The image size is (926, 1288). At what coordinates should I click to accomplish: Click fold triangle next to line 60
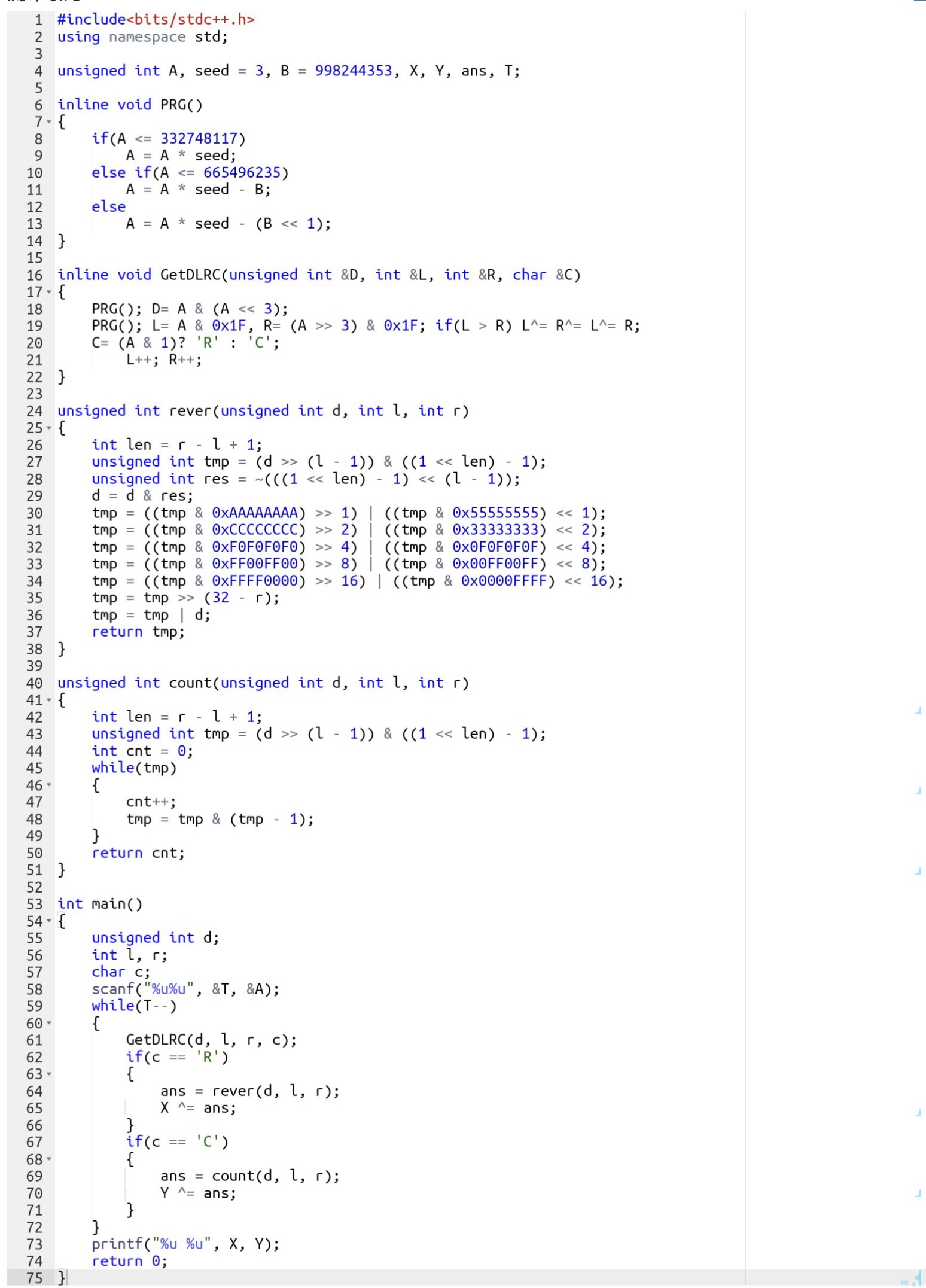point(49,1024)
